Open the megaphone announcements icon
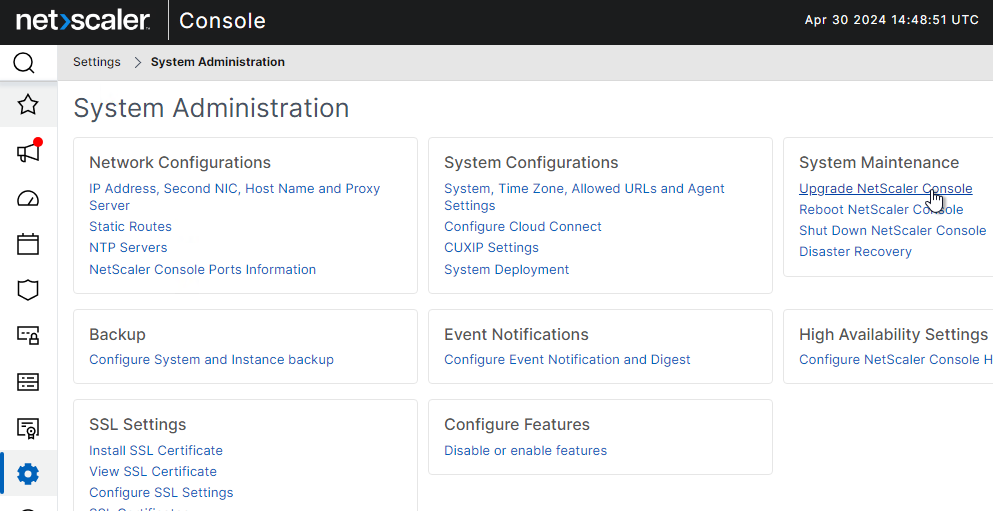Viewport: 993px width, 511px height. (28, 152)
